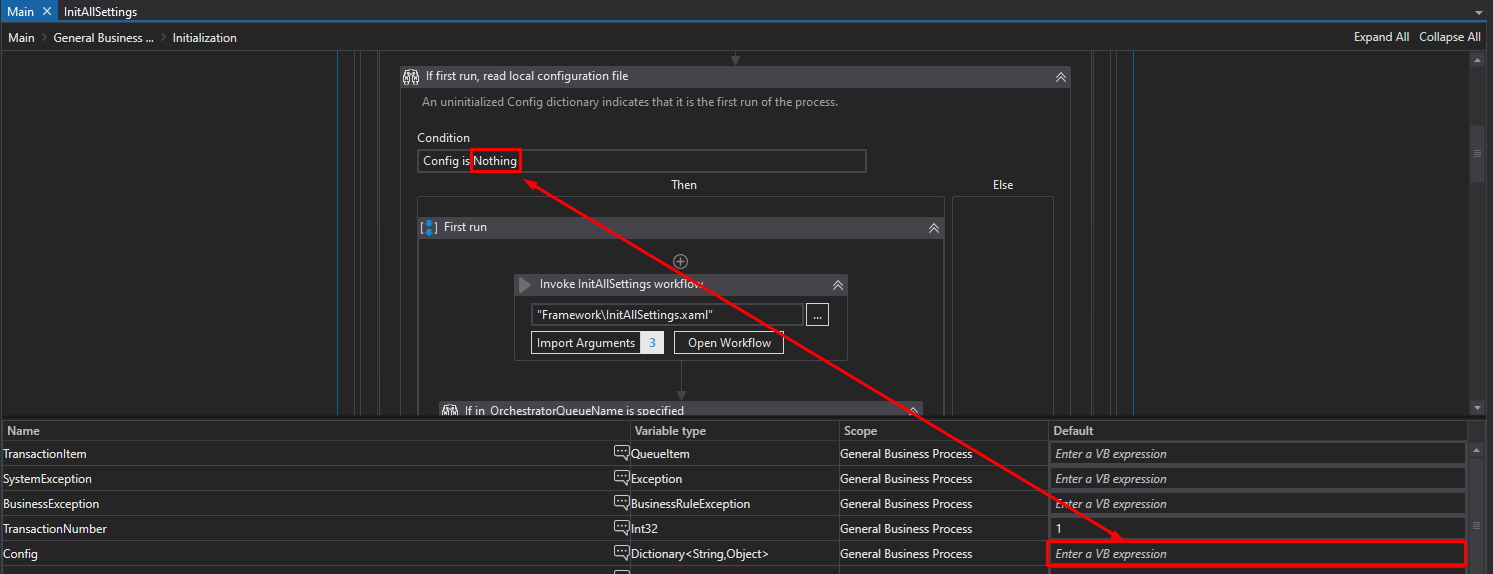Edit default value of BusinessException
Screen dimensions: 1493x574
point(1258,504)
